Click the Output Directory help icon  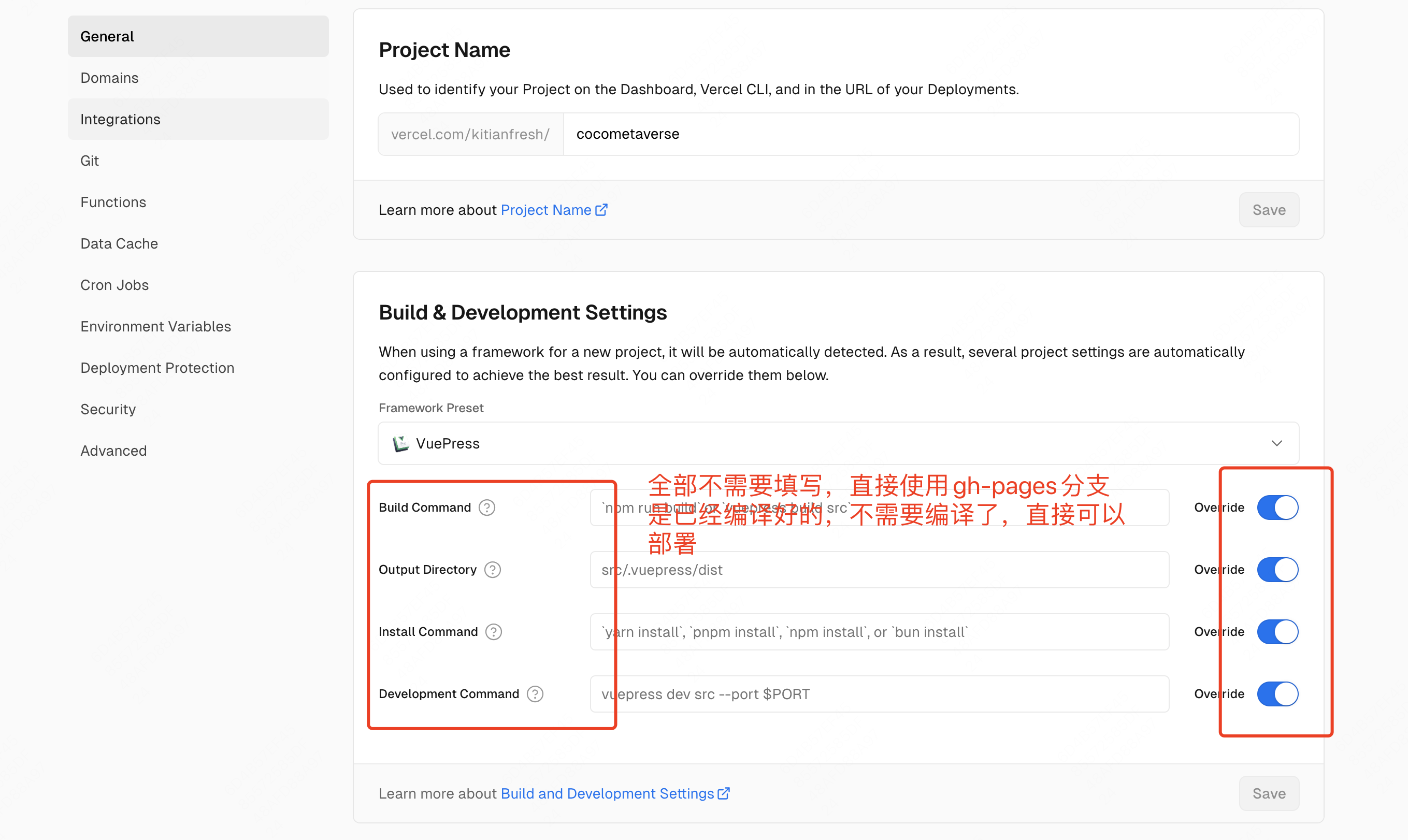pyautogui.click(x=492, y=570)
